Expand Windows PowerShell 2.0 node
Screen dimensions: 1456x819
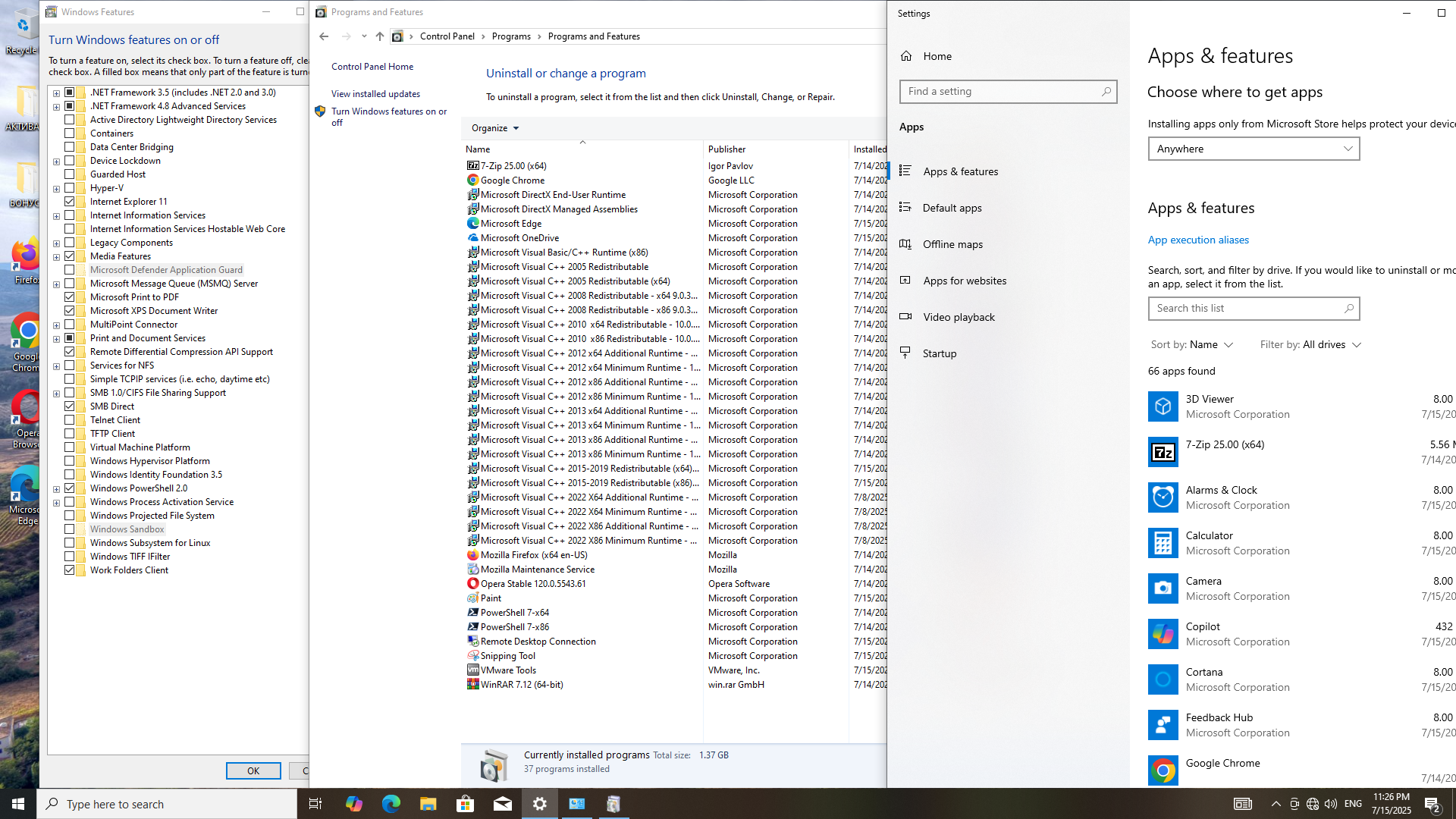tap(56, 489)
